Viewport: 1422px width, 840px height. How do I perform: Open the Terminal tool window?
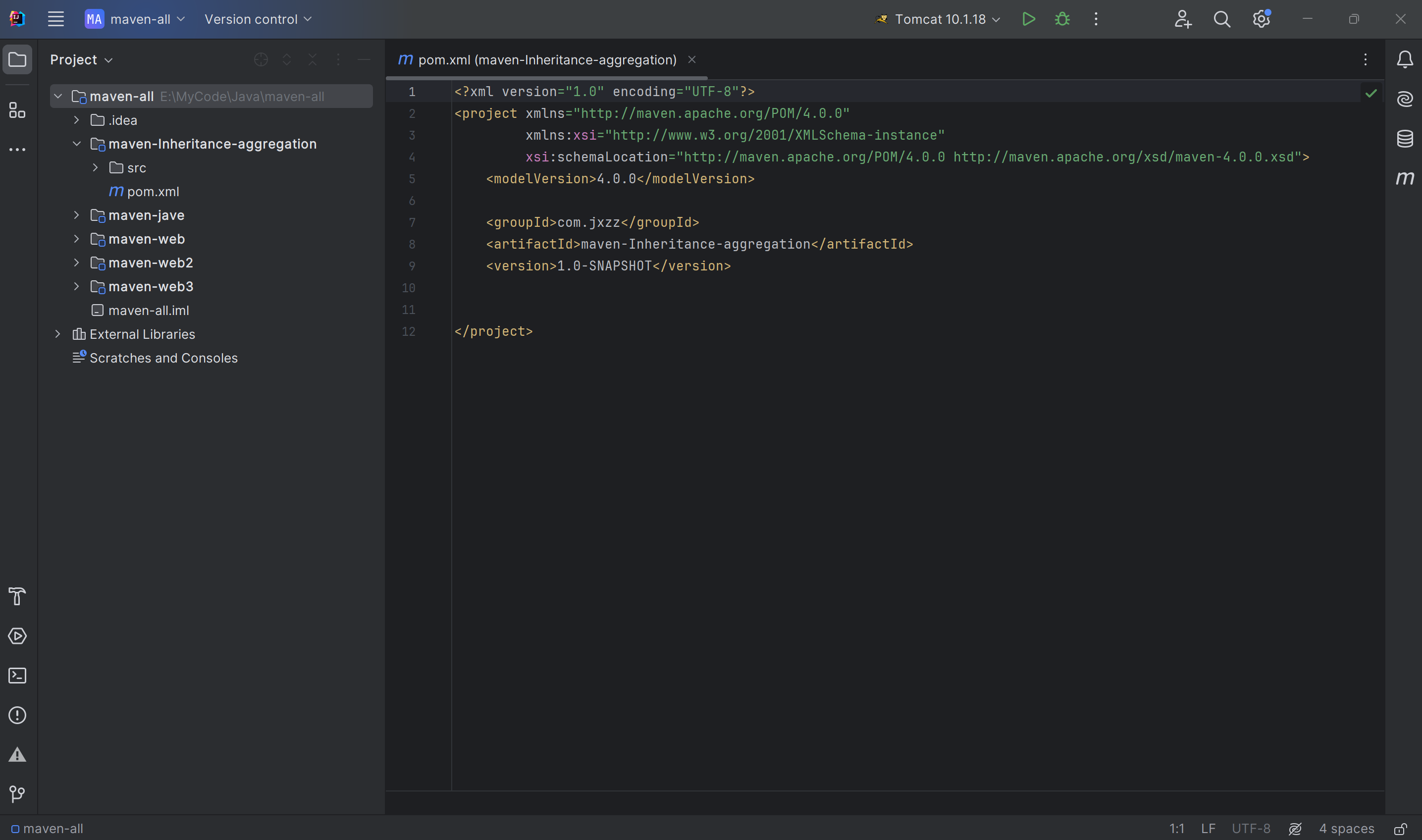(x=17, y=676)
